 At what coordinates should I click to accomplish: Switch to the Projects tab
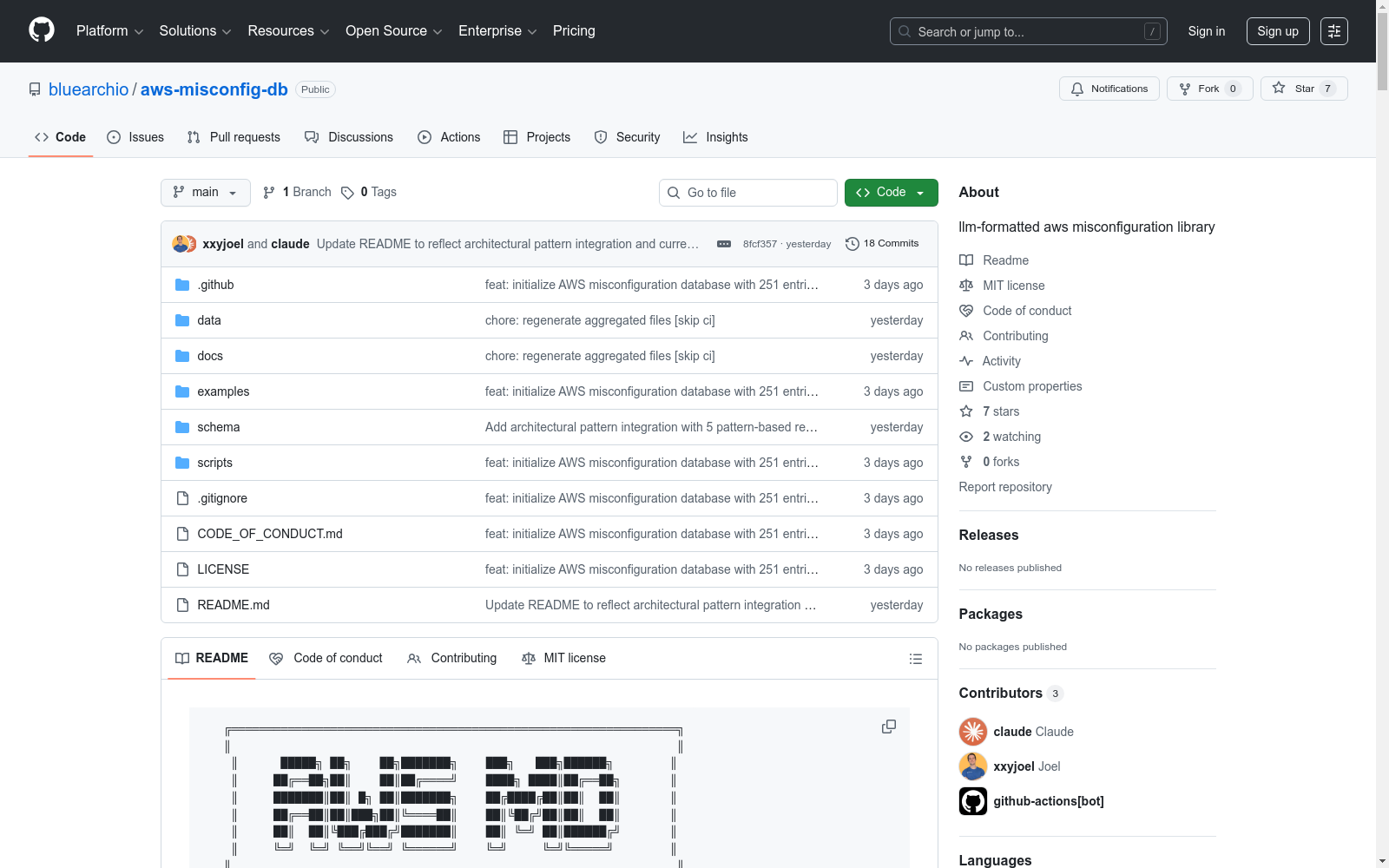537,137
